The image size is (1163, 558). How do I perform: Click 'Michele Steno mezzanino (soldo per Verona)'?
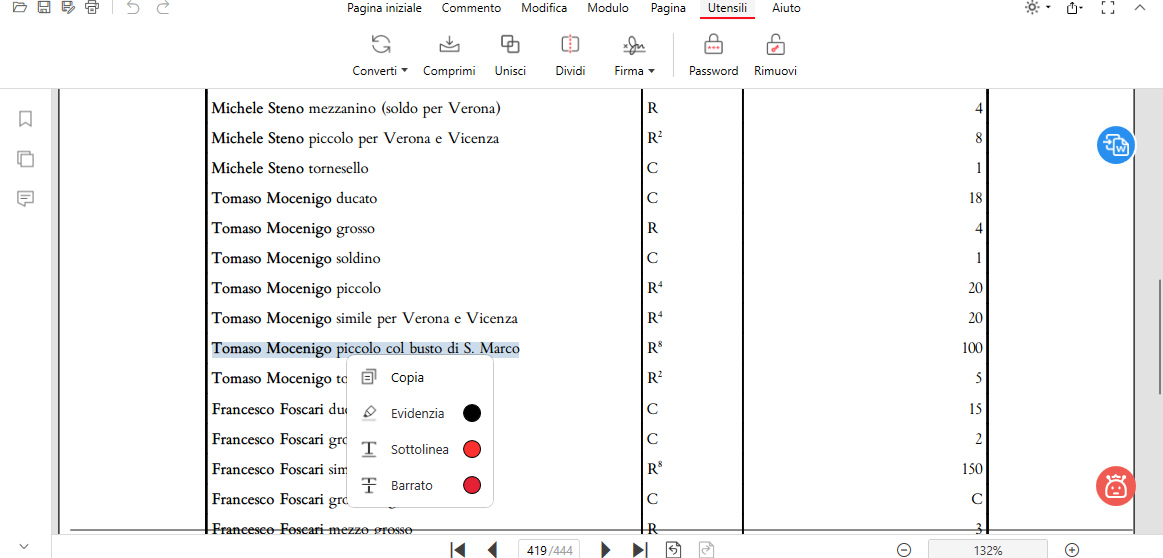pyautogui.click(x=356, y=108)
